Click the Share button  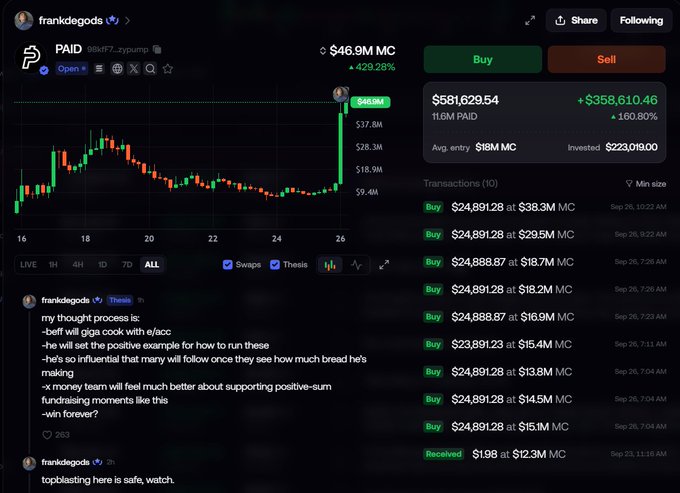click(x=576, y=20)
